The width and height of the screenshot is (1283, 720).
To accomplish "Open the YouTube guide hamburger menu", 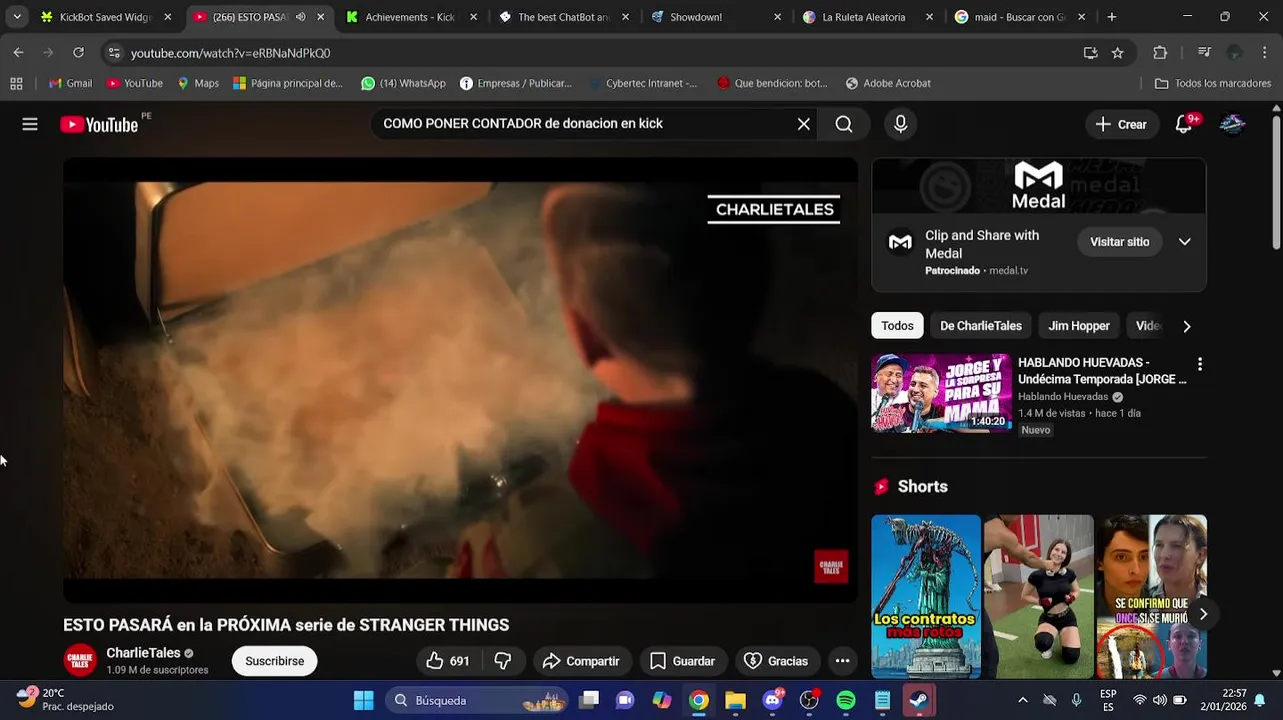I will point(30,124).
